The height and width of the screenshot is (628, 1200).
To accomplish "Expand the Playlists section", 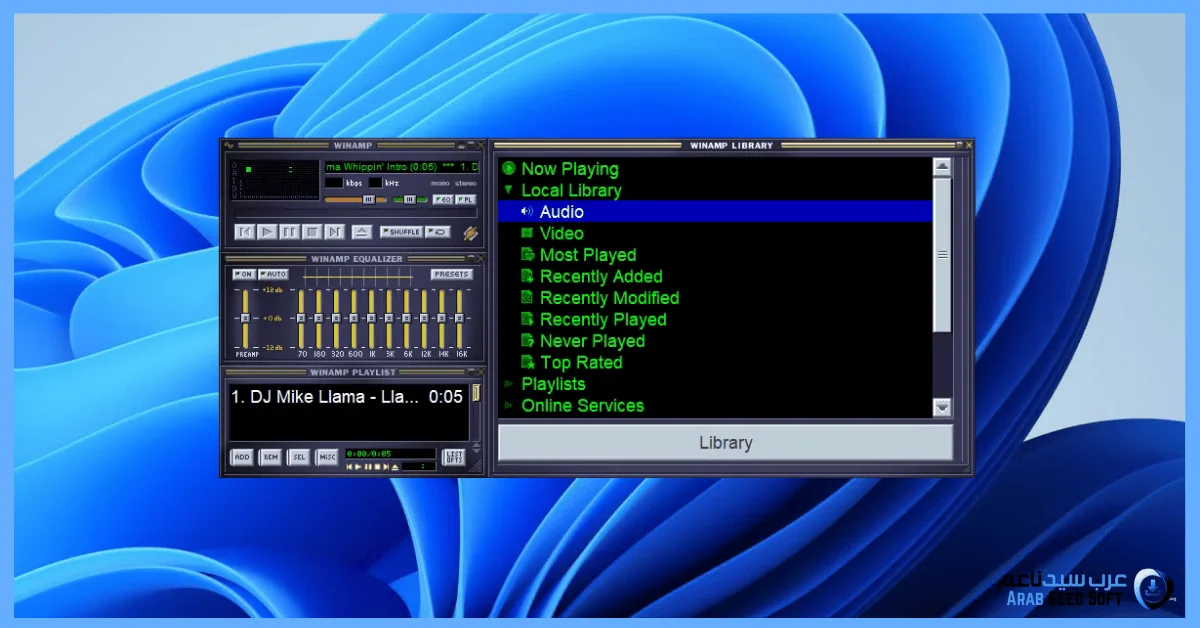I will [508, 383].
